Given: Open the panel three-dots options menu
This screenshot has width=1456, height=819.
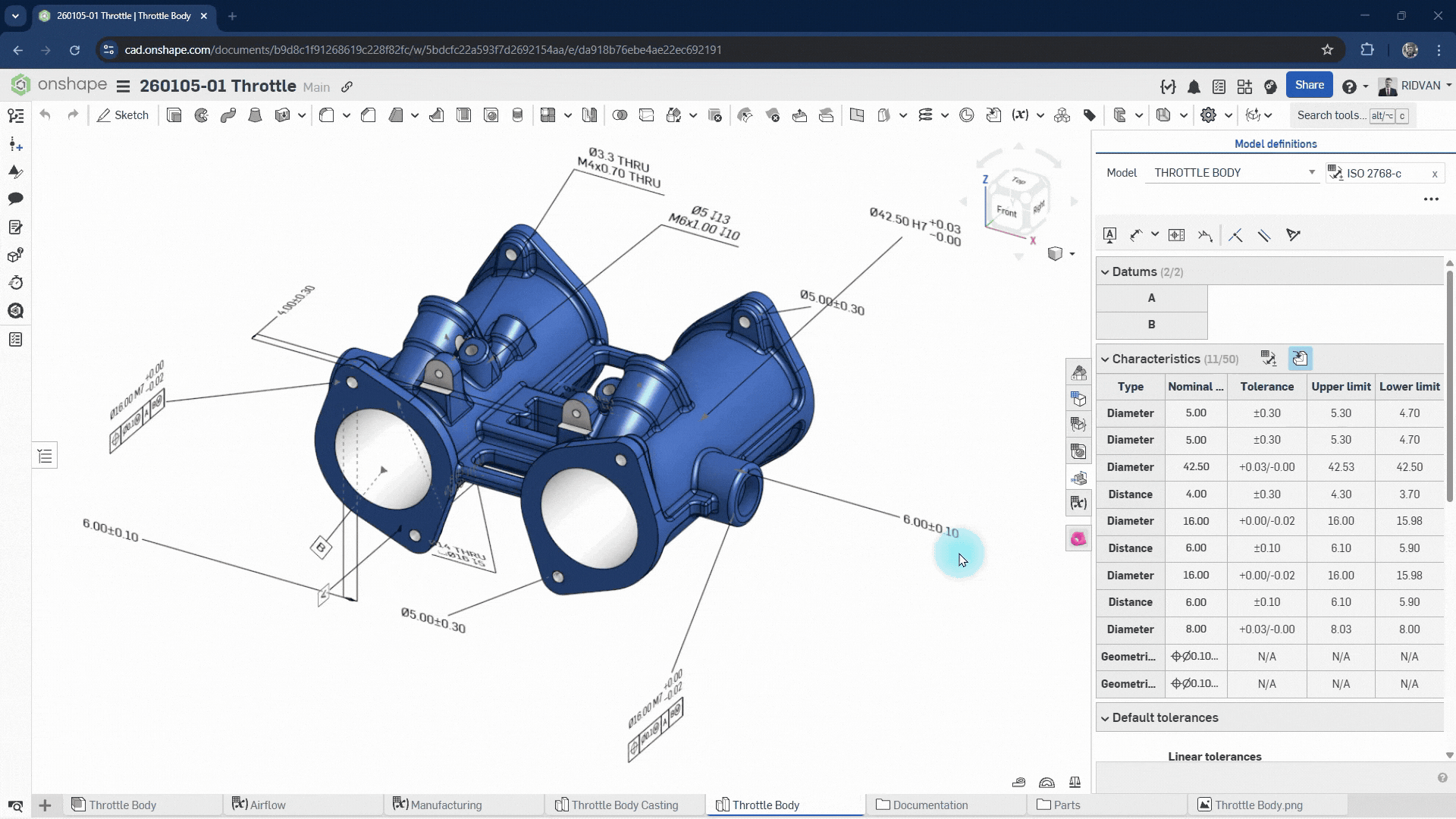Looking at the screenshot, I should point(1430,199).
